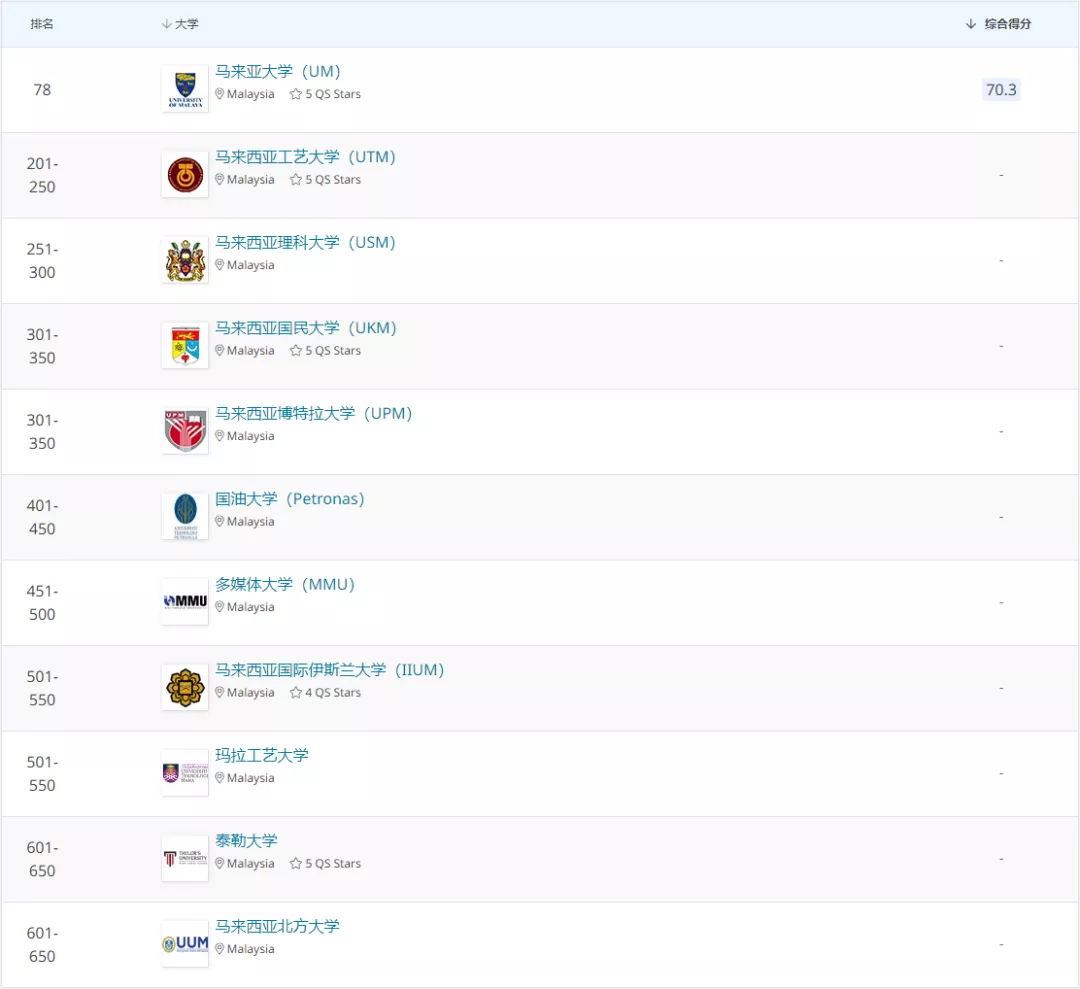Click the UKM shield logo
The width and height of the screenshot is (1080, 989).
point(185,346)
